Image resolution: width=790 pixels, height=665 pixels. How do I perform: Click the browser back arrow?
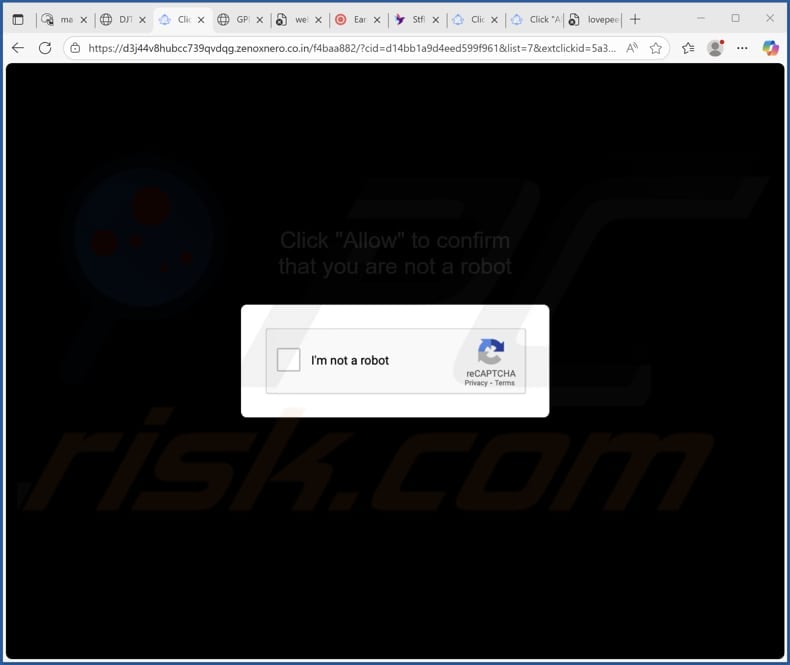(x=18, y=48)
